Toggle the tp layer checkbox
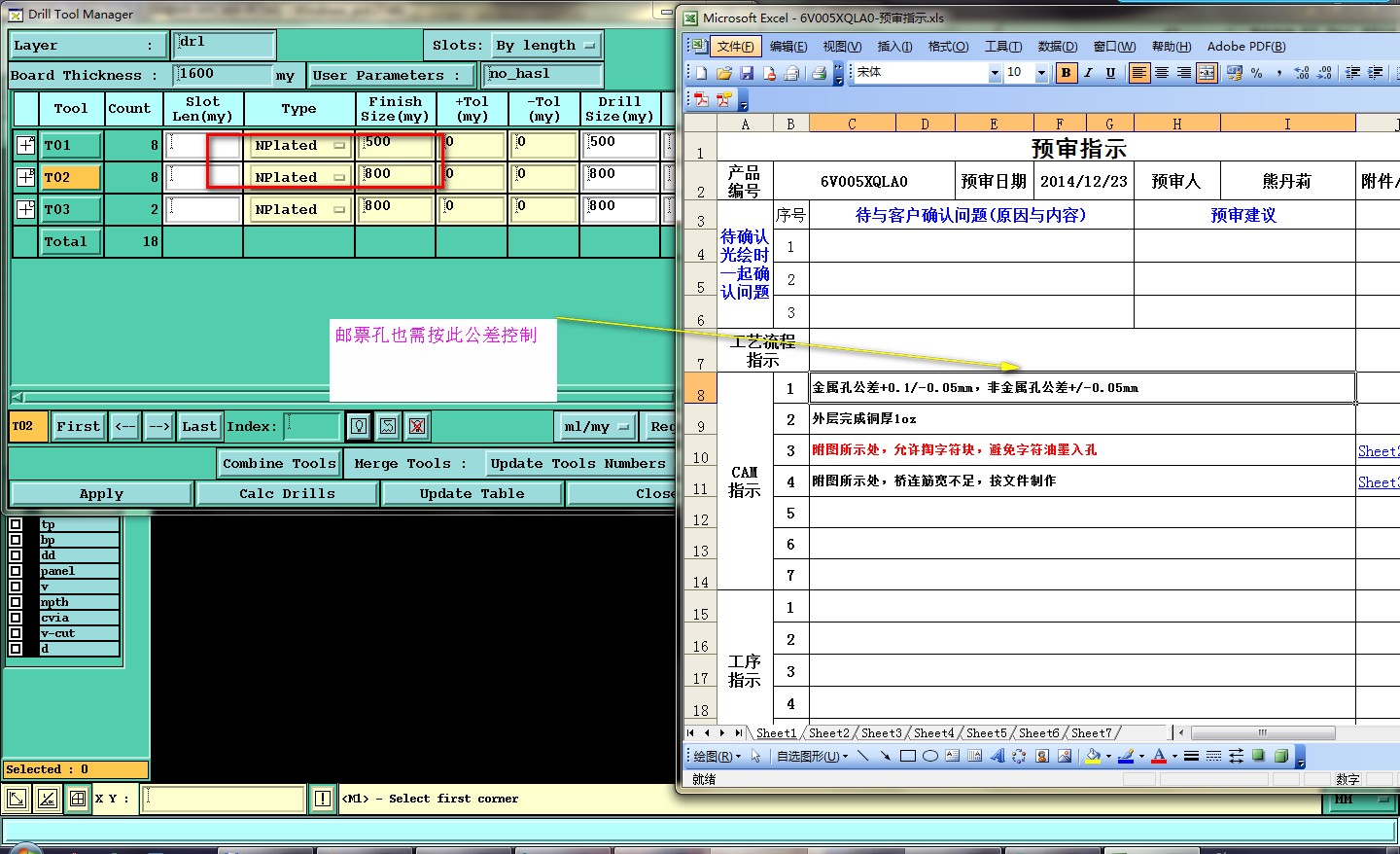 point(16,524)
